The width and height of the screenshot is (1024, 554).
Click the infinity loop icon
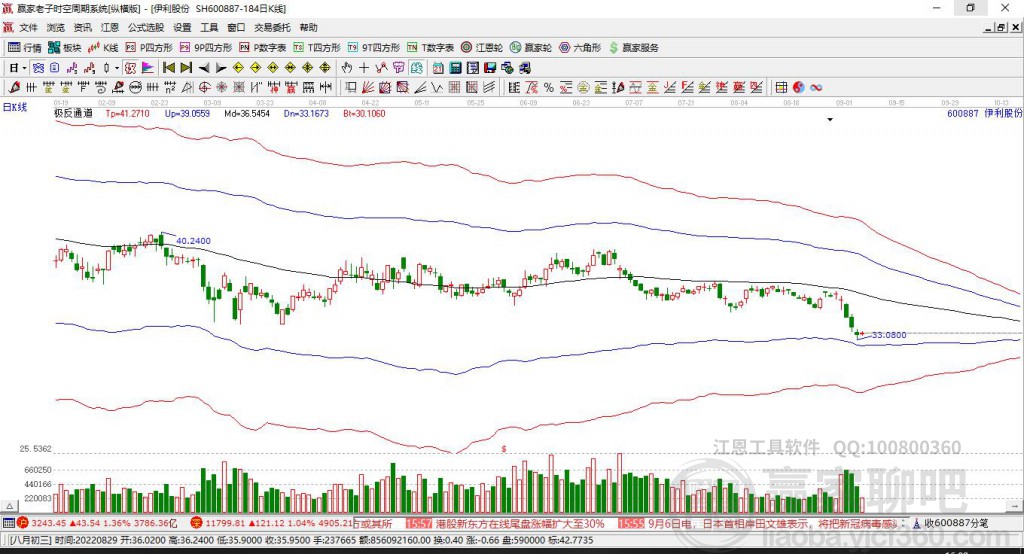[816, 88]
